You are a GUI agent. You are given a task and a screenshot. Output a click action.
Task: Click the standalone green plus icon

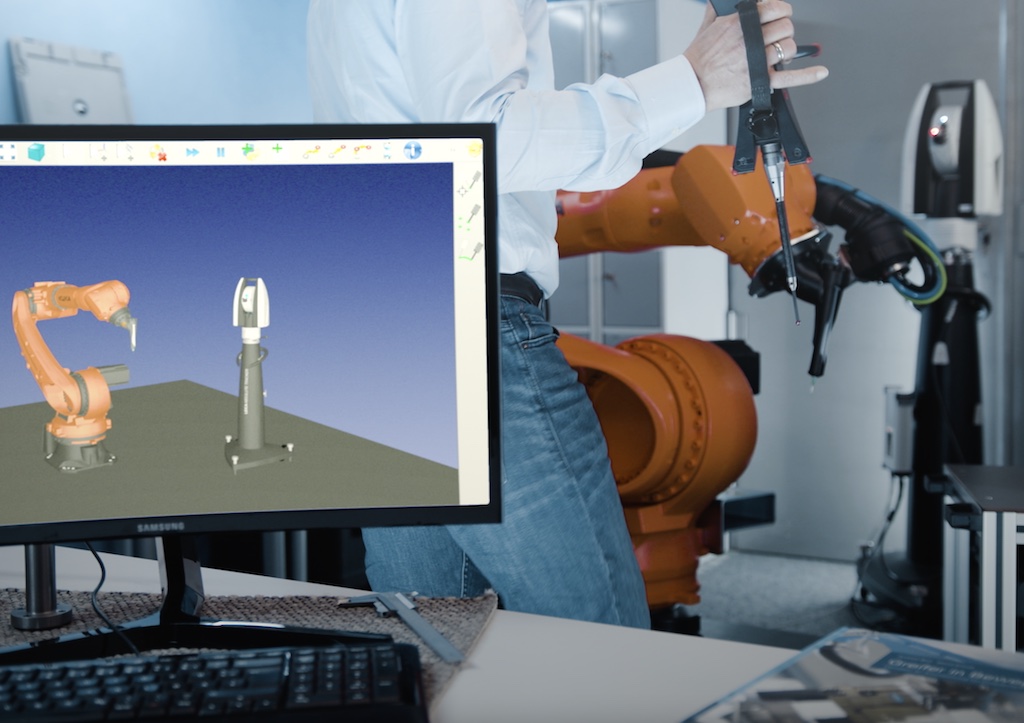coord(277,150)
